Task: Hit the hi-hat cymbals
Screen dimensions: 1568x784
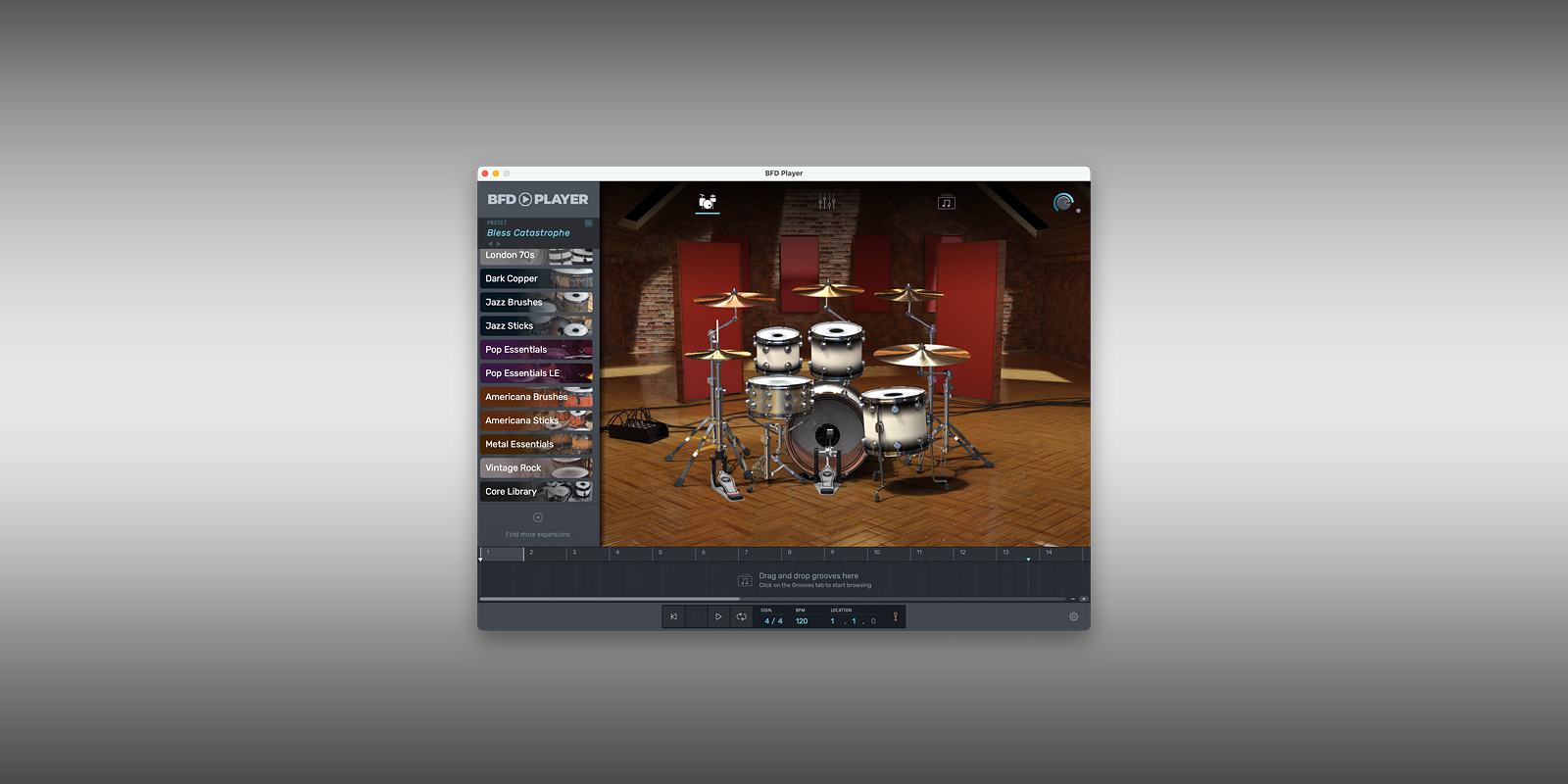Action: click(718, 354)
